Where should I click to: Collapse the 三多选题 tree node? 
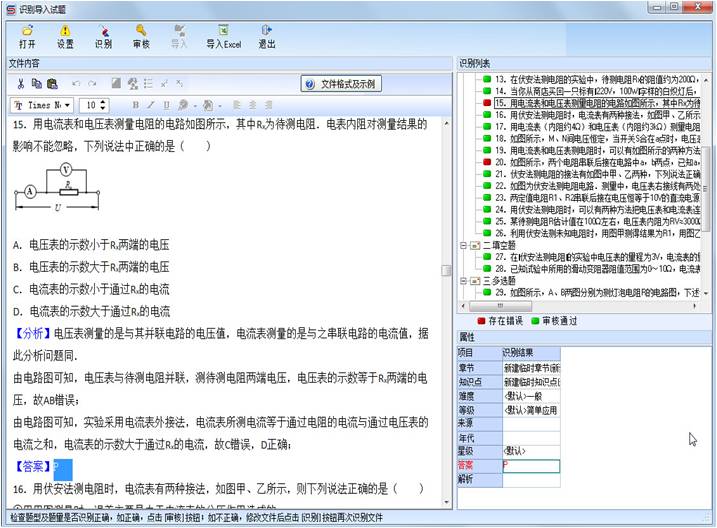463,281
